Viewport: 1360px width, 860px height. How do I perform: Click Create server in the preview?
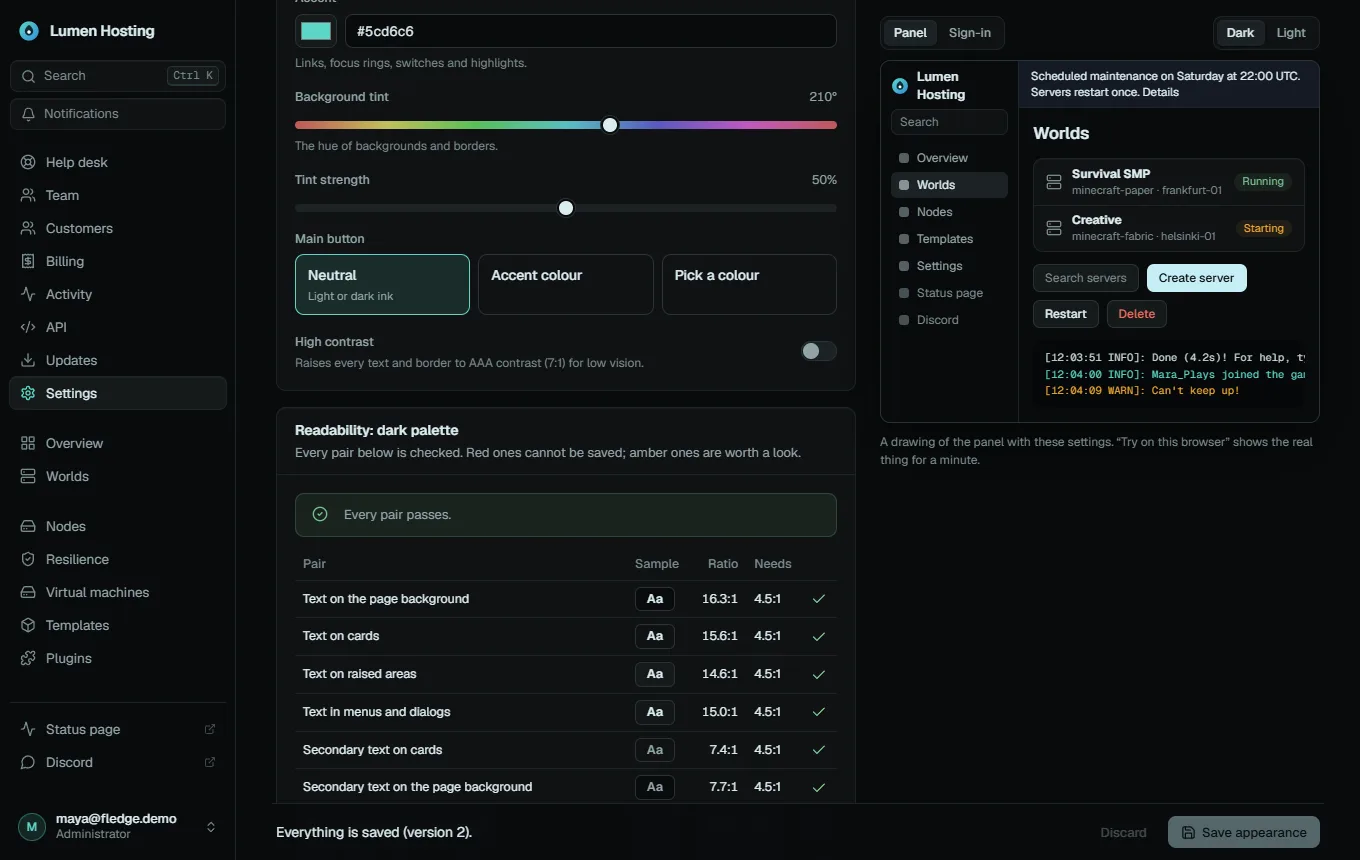coord(1196,278)
